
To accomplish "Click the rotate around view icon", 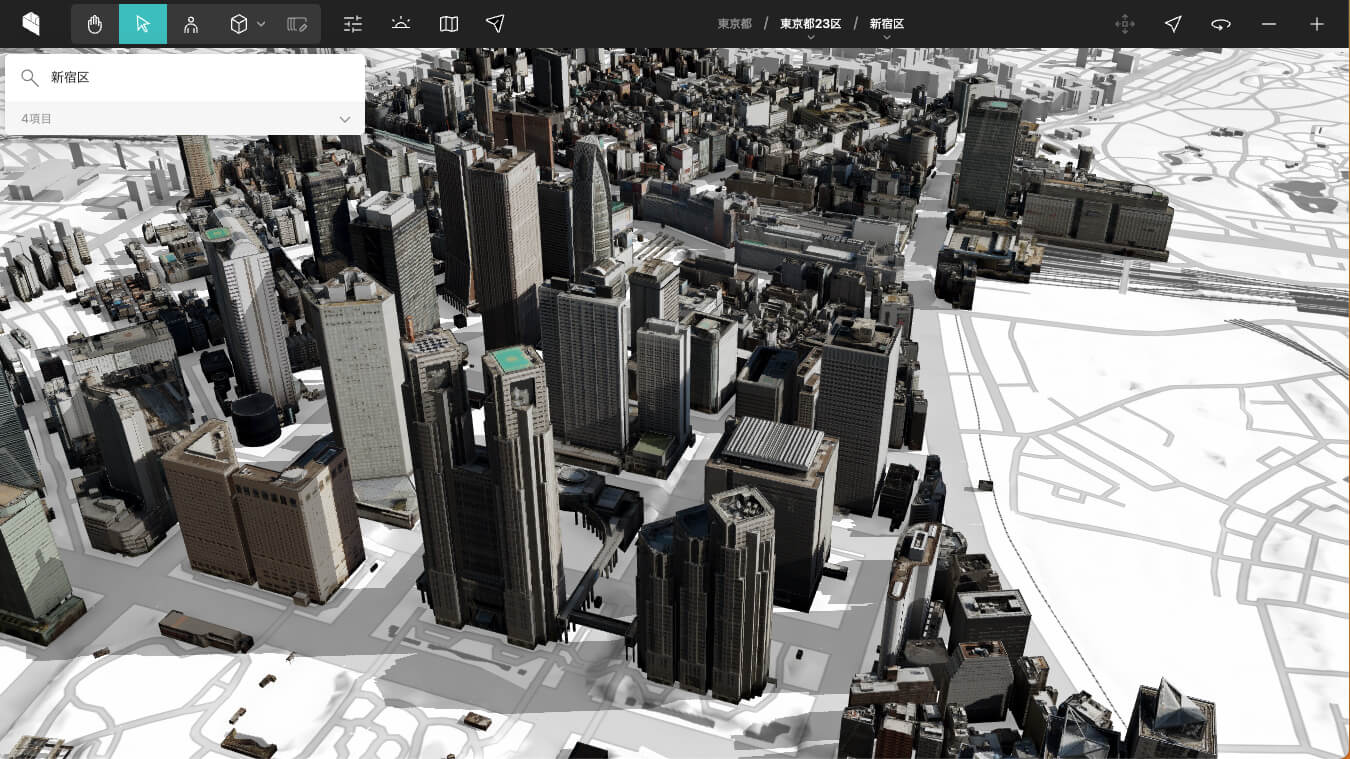I will (1221, 24).
